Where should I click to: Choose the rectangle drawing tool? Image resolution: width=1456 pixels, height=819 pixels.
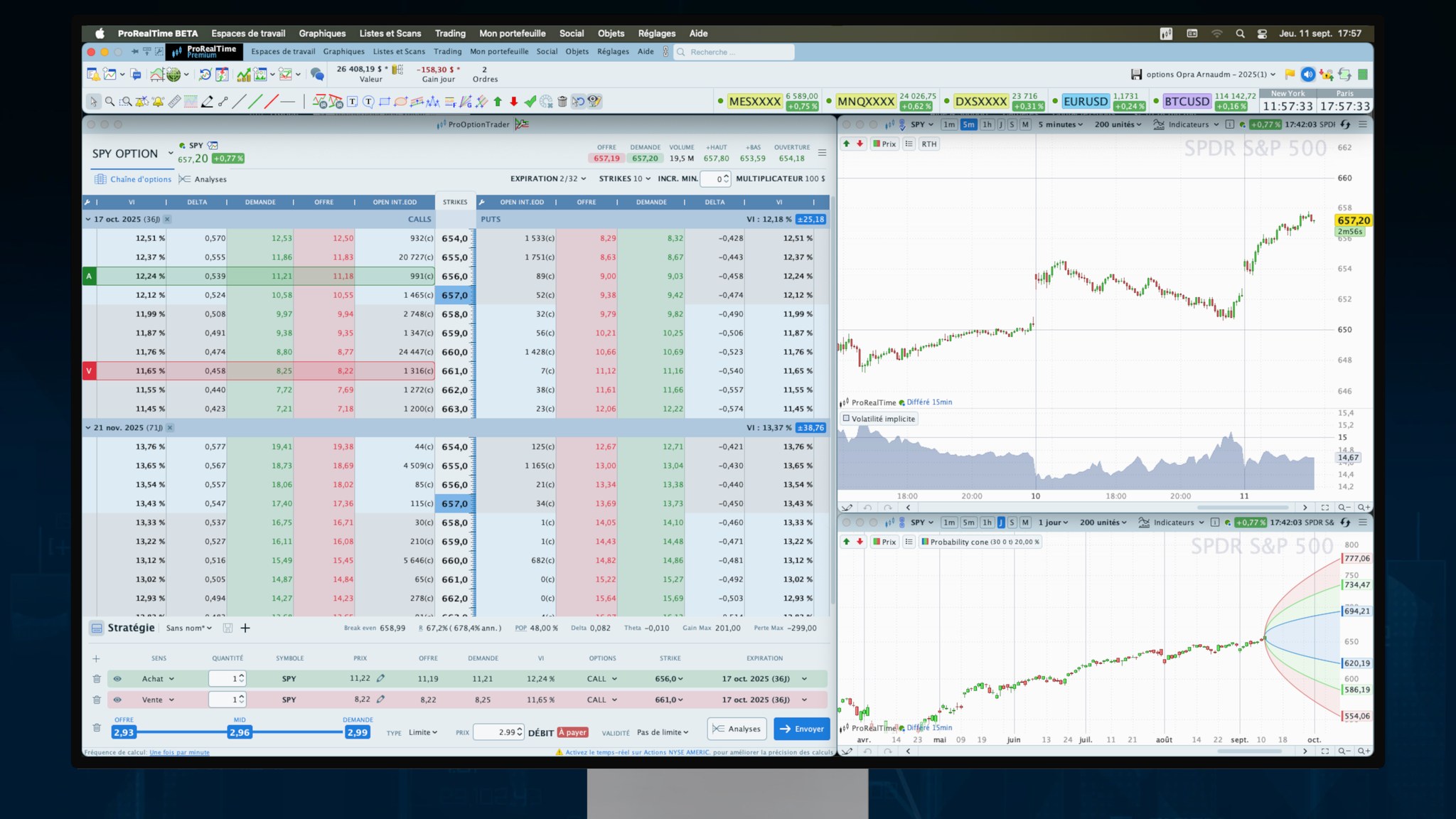pyautogui.click(x=385, y=102)
